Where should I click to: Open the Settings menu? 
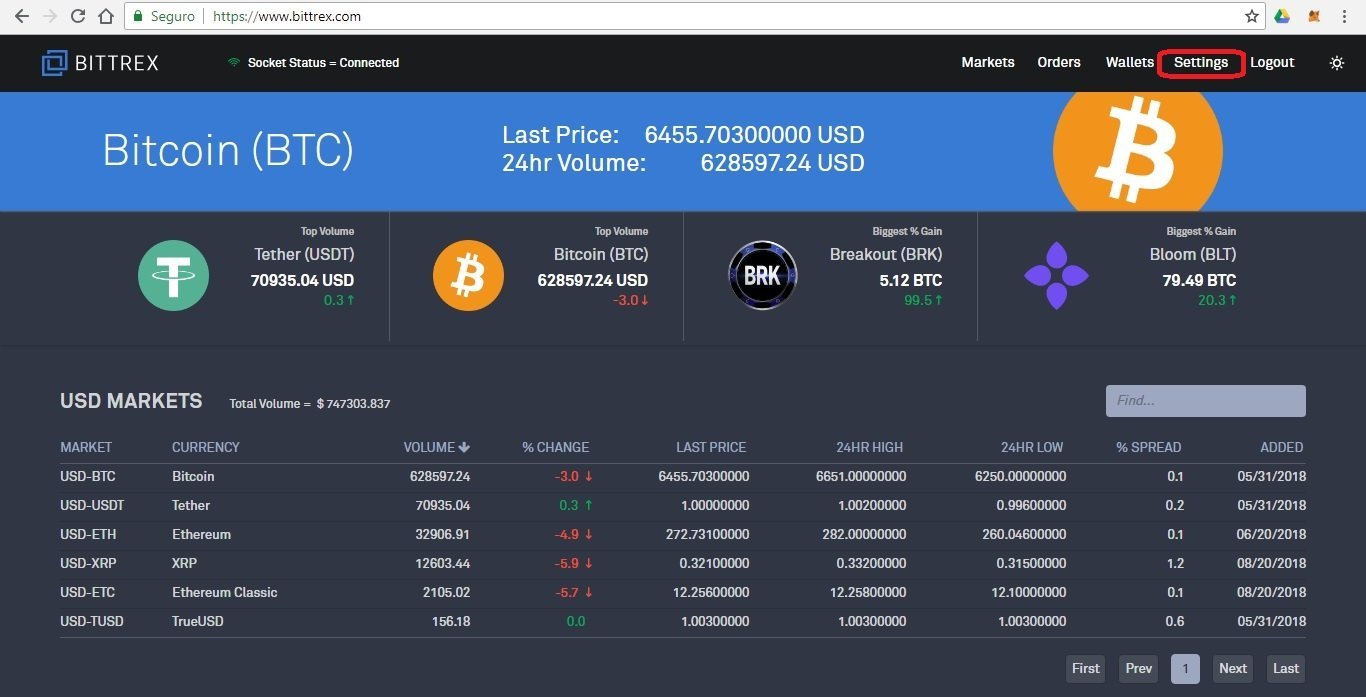tap(1201, 62)
